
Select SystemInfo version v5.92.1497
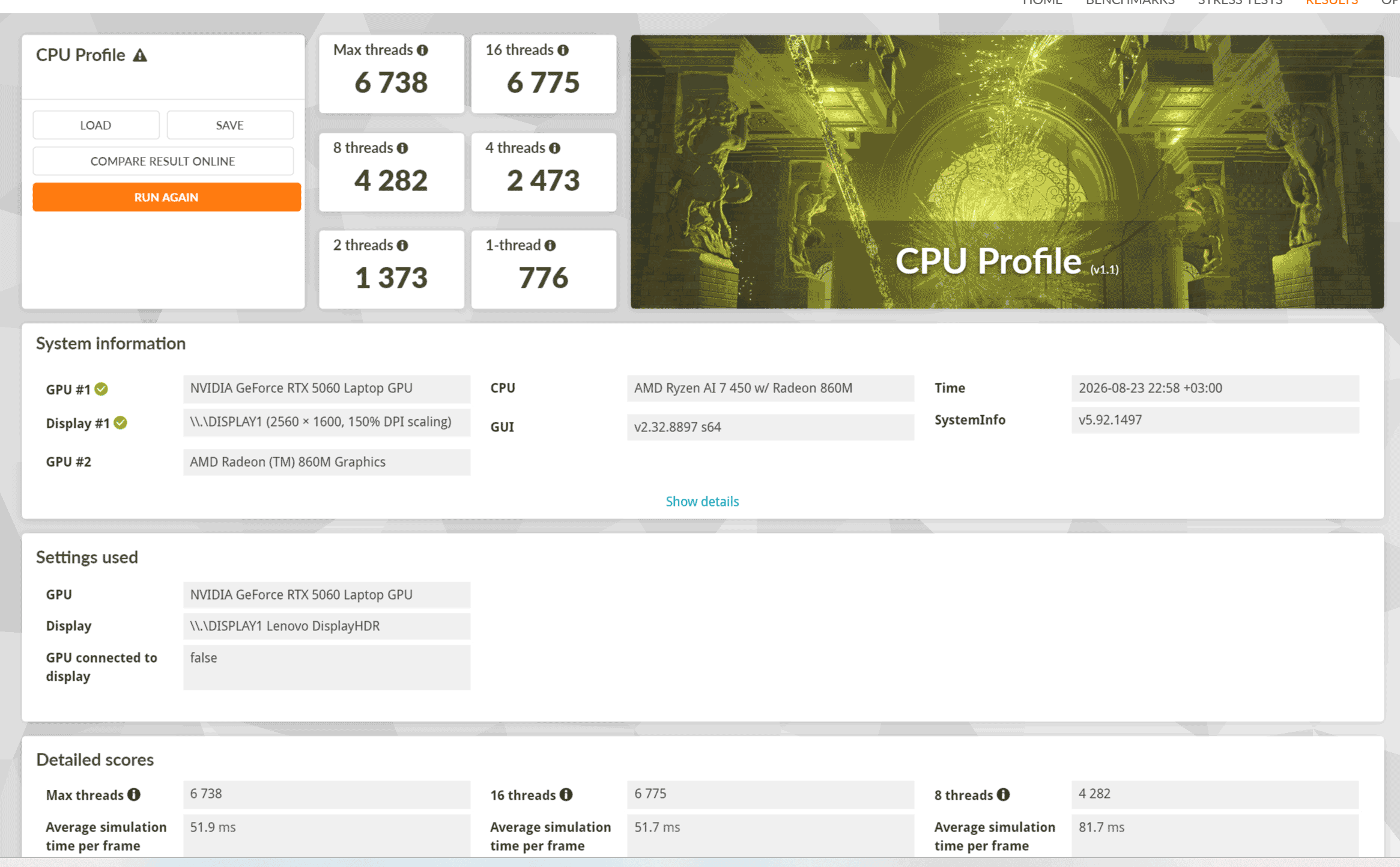pos(1215,420)
